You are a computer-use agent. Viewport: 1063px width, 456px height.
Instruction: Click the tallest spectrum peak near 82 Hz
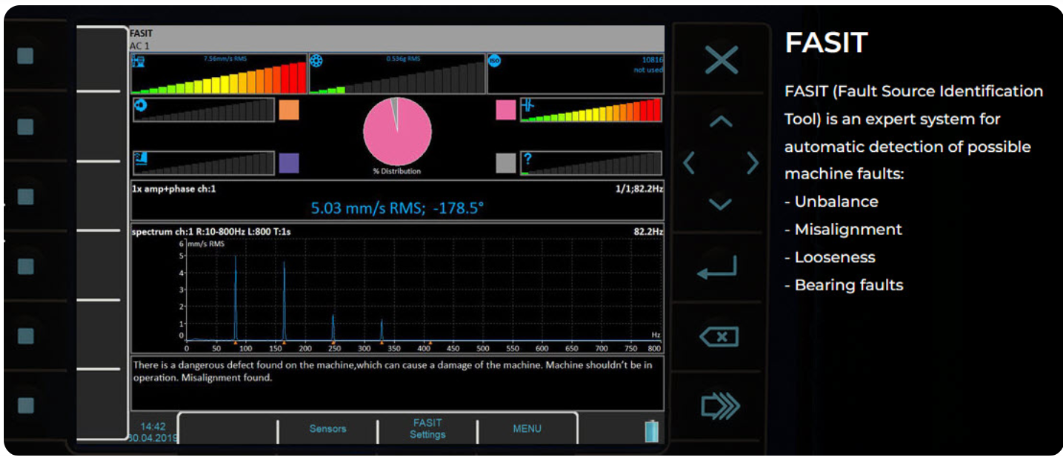(235, 296)
